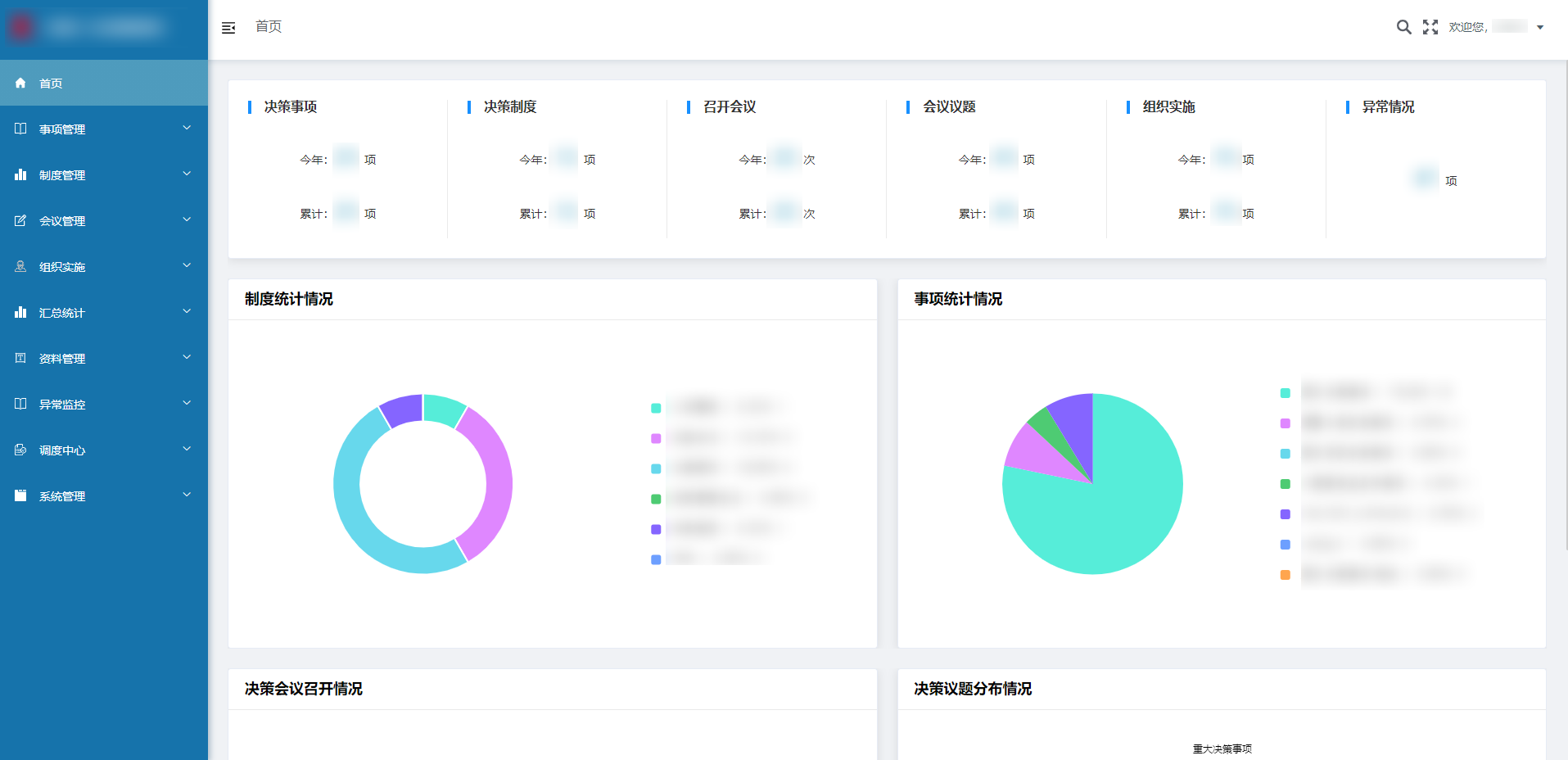
Task: Toggle purple legend swatch in 制度统计情况
Action: point(656,529)
